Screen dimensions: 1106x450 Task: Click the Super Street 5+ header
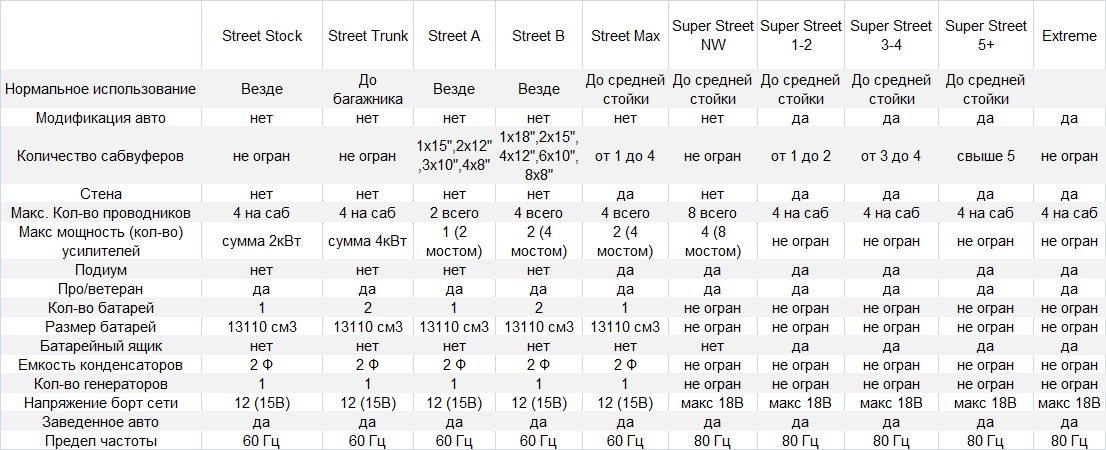point(985,36)
